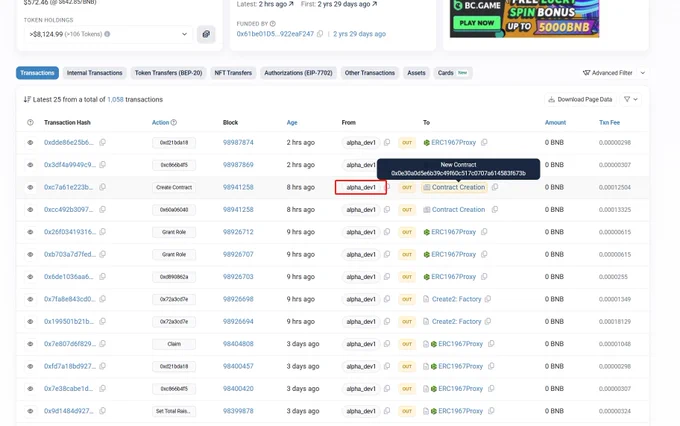Click the help icon above the eye column
The image size is (680, 426).
tap(30, 122)
